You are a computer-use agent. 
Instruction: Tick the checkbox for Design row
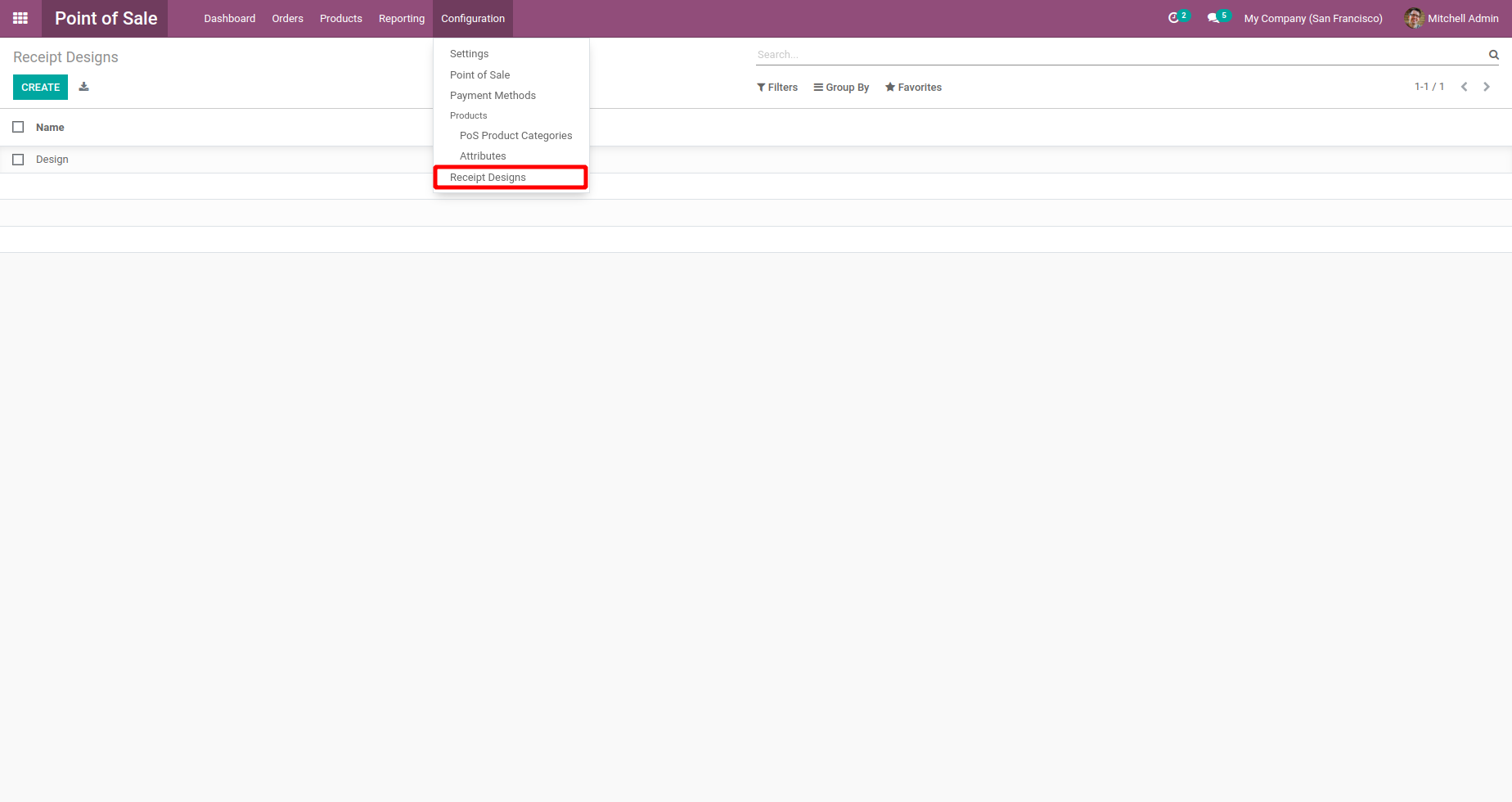(18, 160)
